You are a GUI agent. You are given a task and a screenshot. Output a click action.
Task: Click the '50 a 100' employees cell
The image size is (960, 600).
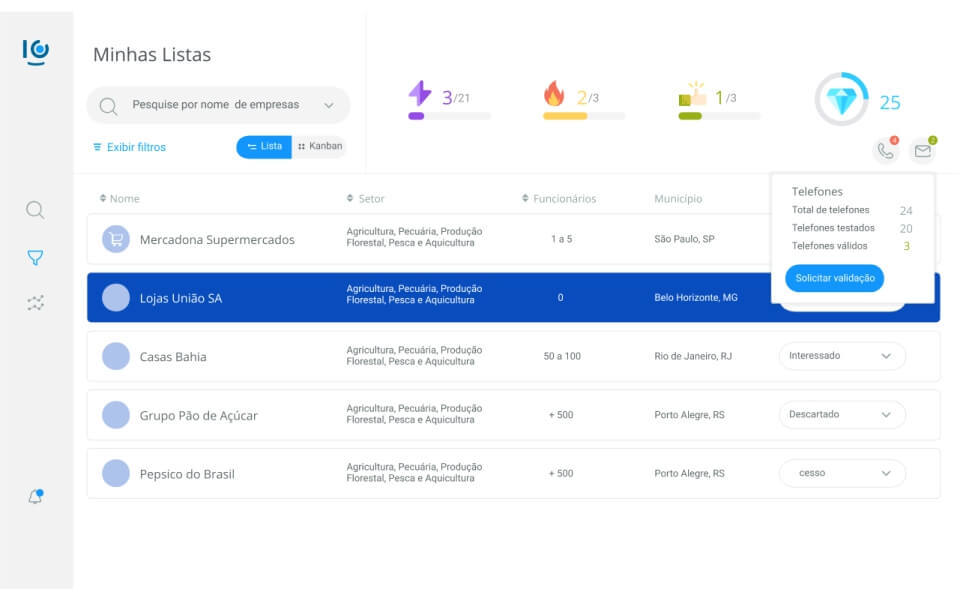(562, 356)
